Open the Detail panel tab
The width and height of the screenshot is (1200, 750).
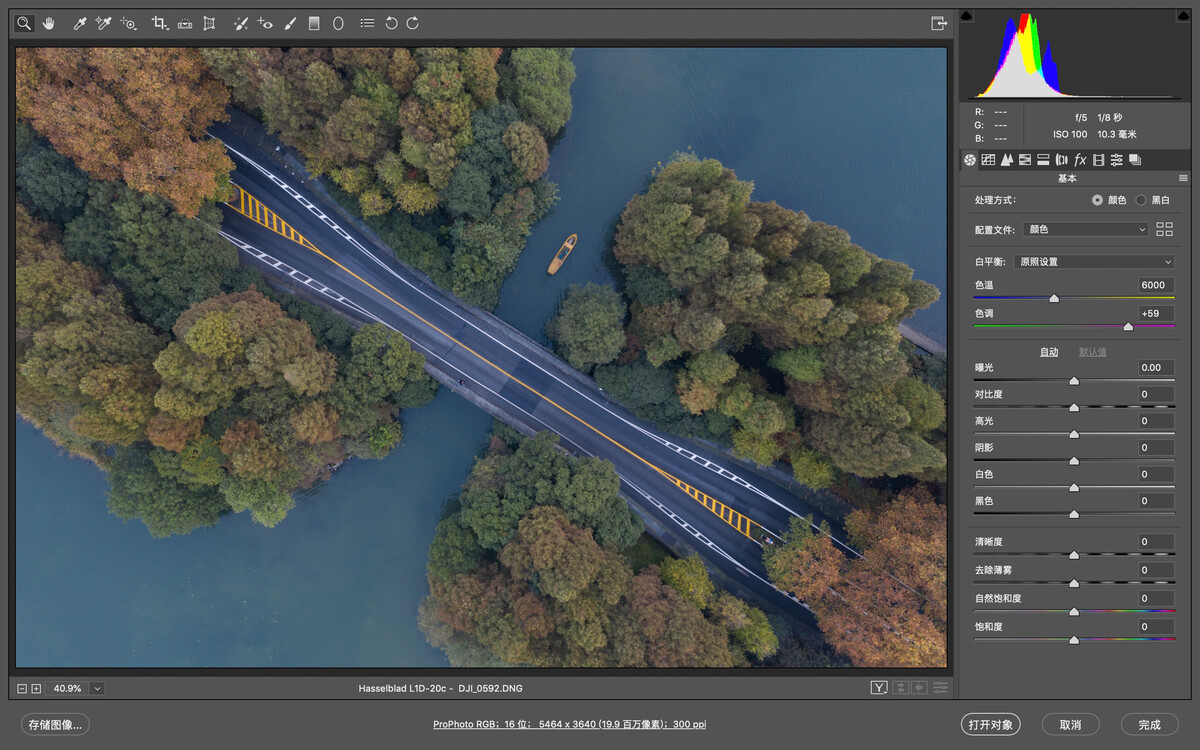click(x=1007, y=160)
